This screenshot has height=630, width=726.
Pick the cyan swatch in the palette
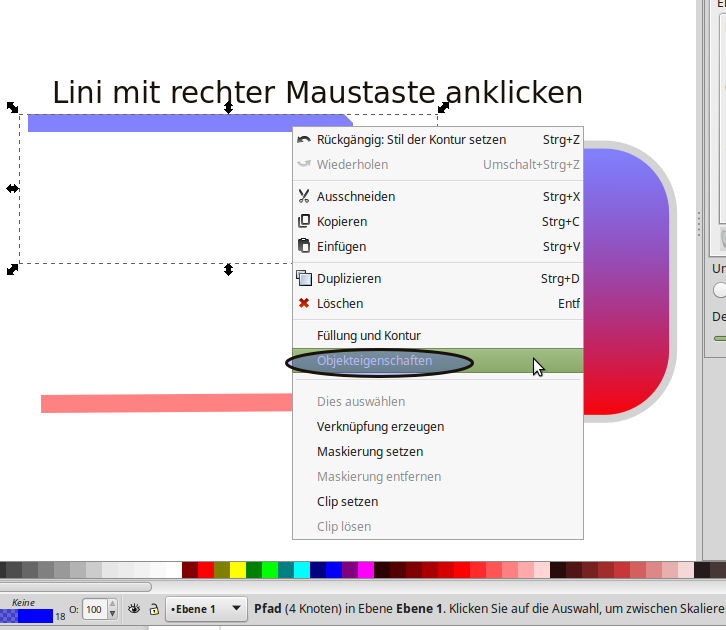click(x=301, y=570)
